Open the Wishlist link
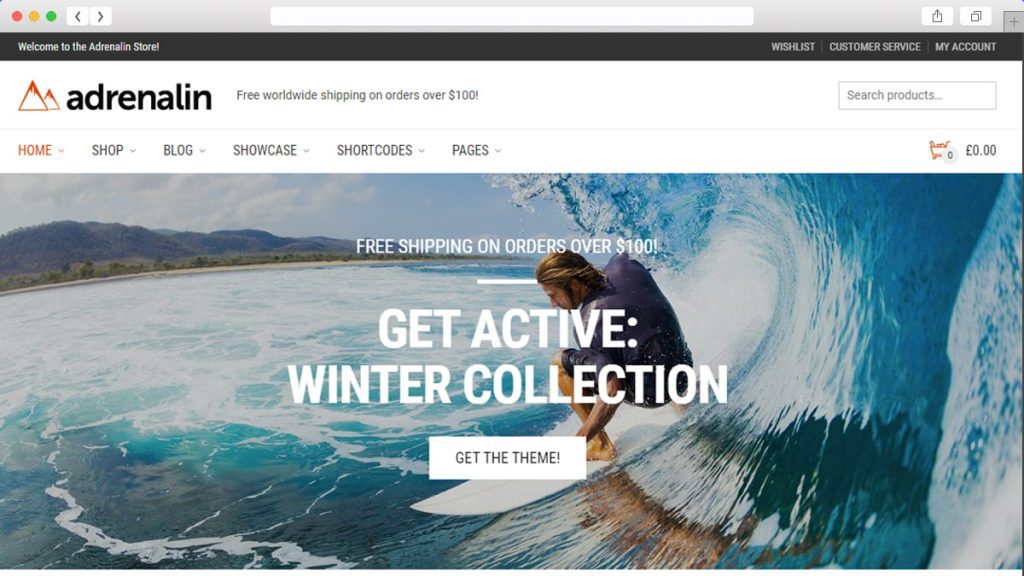This screenshot has height=576, width=1024. 793,47
